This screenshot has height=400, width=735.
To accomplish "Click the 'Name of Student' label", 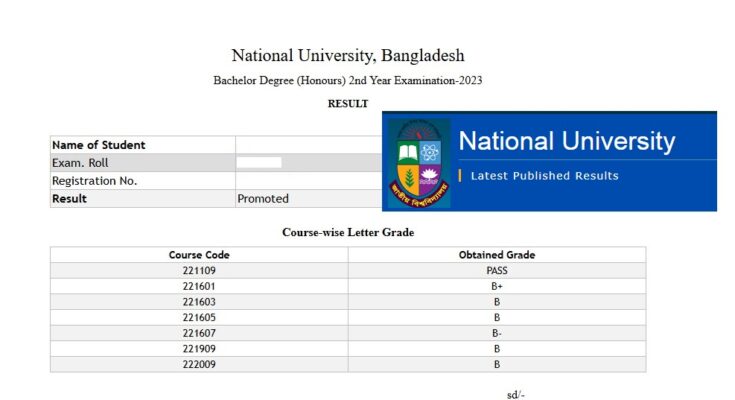I will tap(98, 145).
